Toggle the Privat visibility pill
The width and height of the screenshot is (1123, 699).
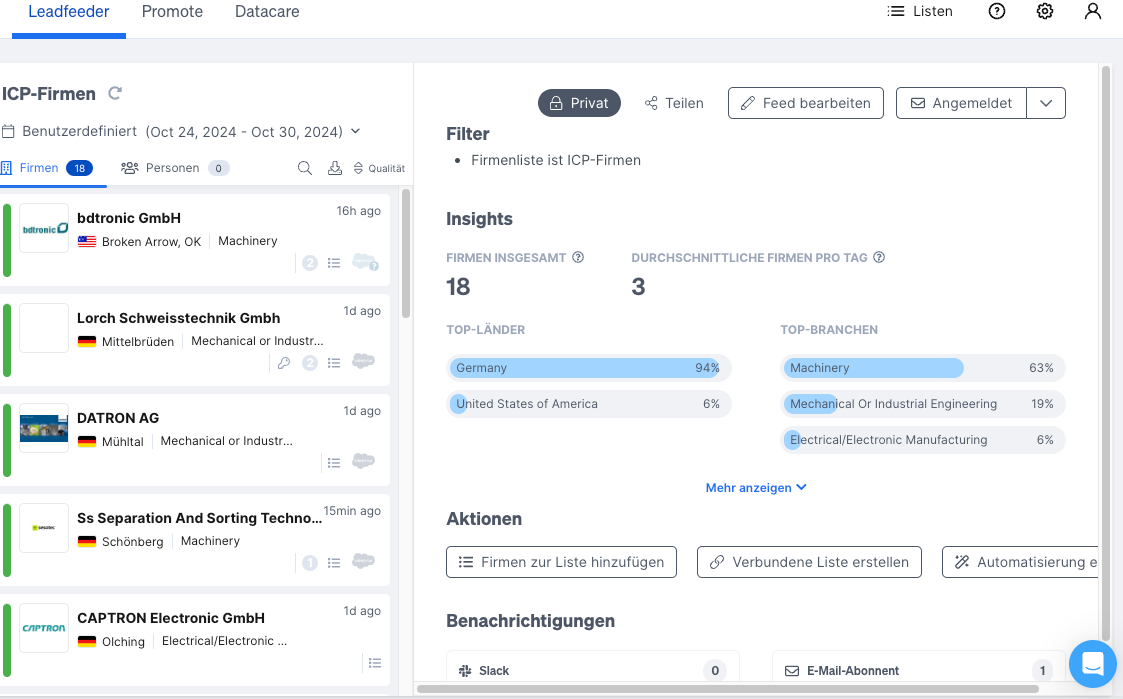pyautogui.click(x=579, y=103)
